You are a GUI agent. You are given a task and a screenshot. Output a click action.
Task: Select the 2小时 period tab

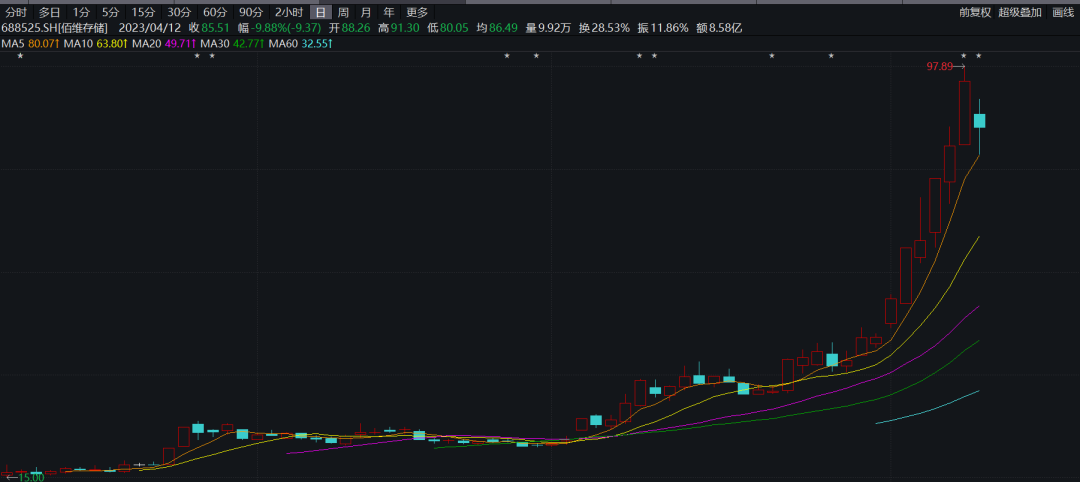[289, 12]
